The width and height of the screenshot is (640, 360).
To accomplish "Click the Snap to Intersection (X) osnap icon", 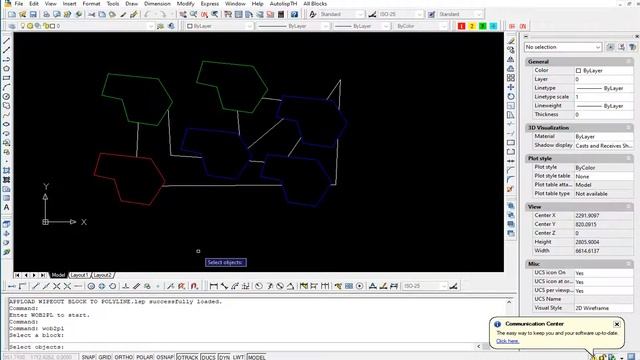I will [56, 286].
